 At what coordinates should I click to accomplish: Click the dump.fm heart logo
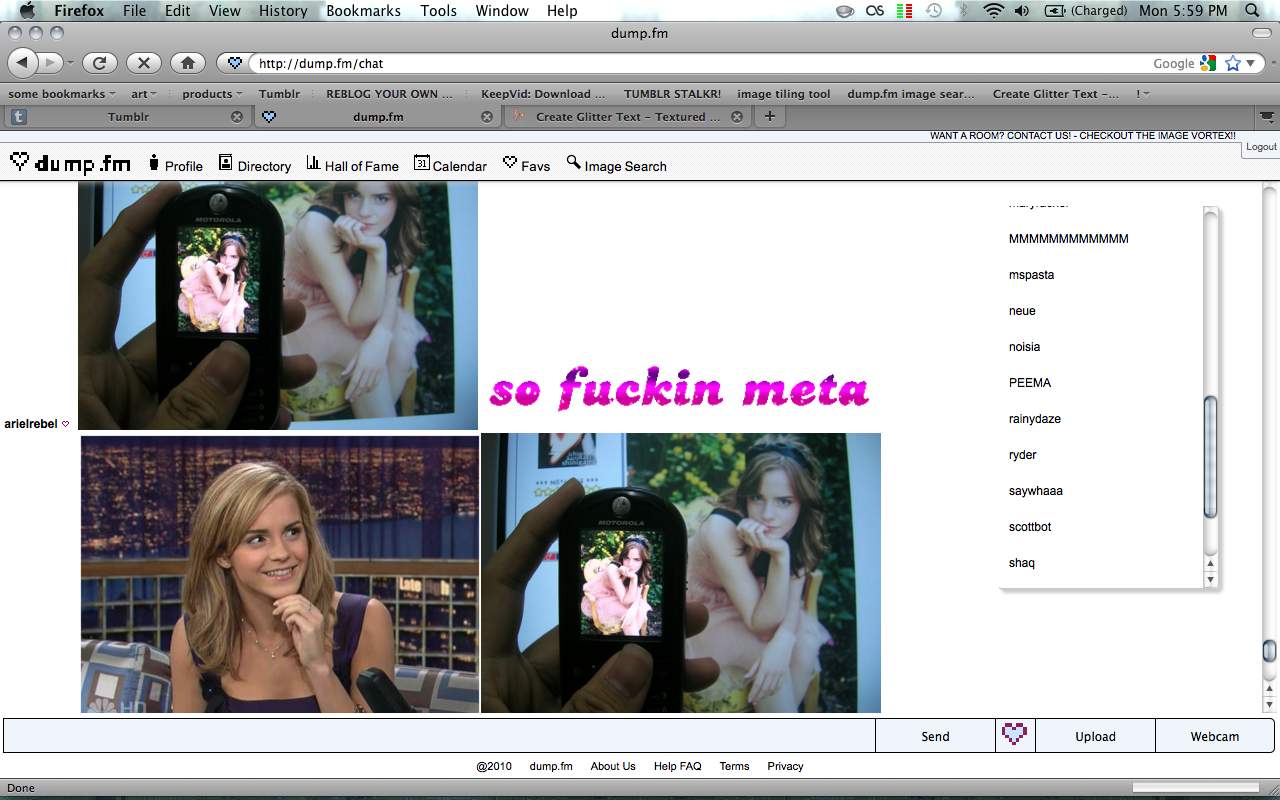tap(19, 161)
